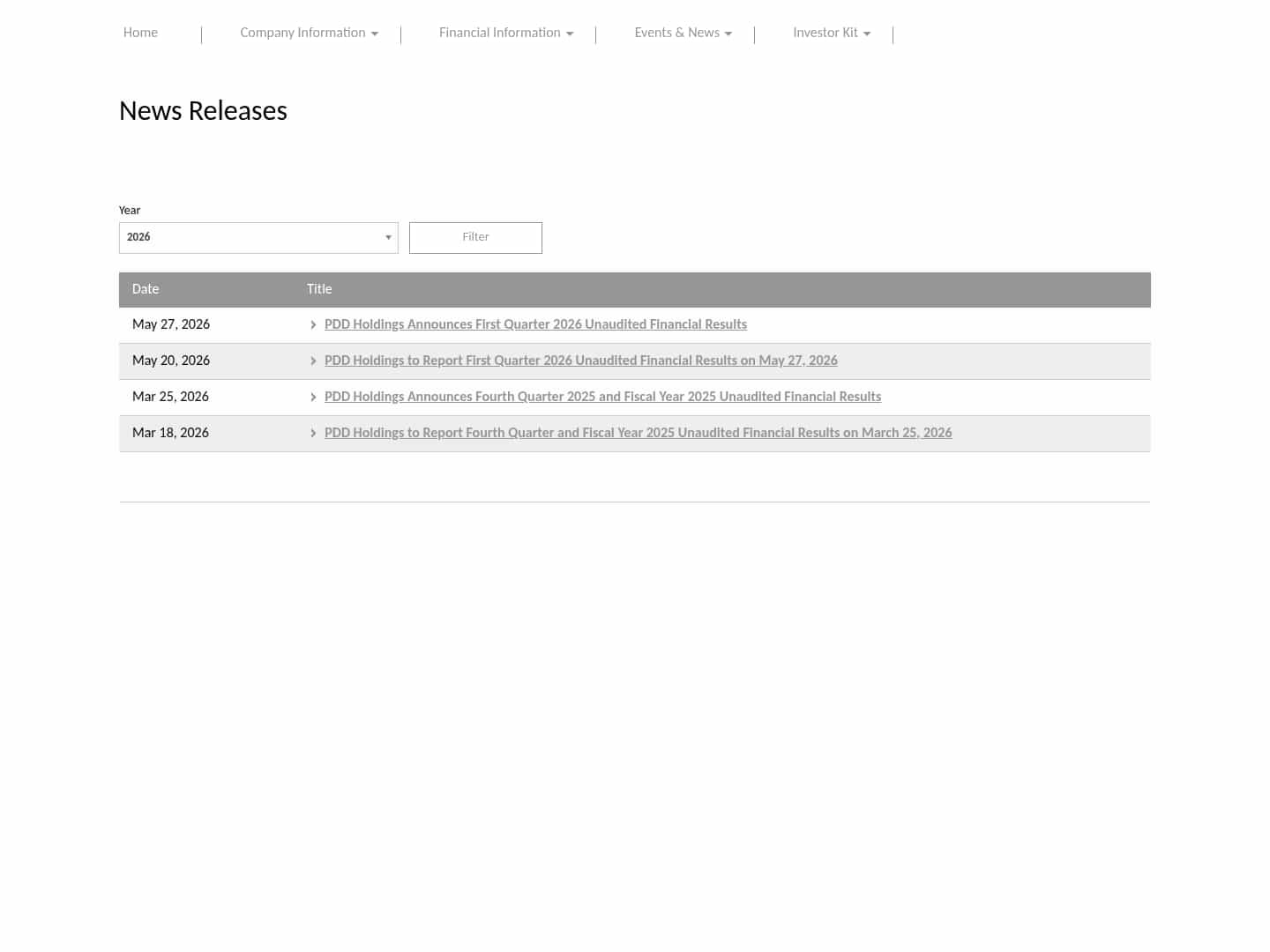Open First Quarter 2026 results announcement
This screenshot has height=952, width=1270.
(535, 324)
